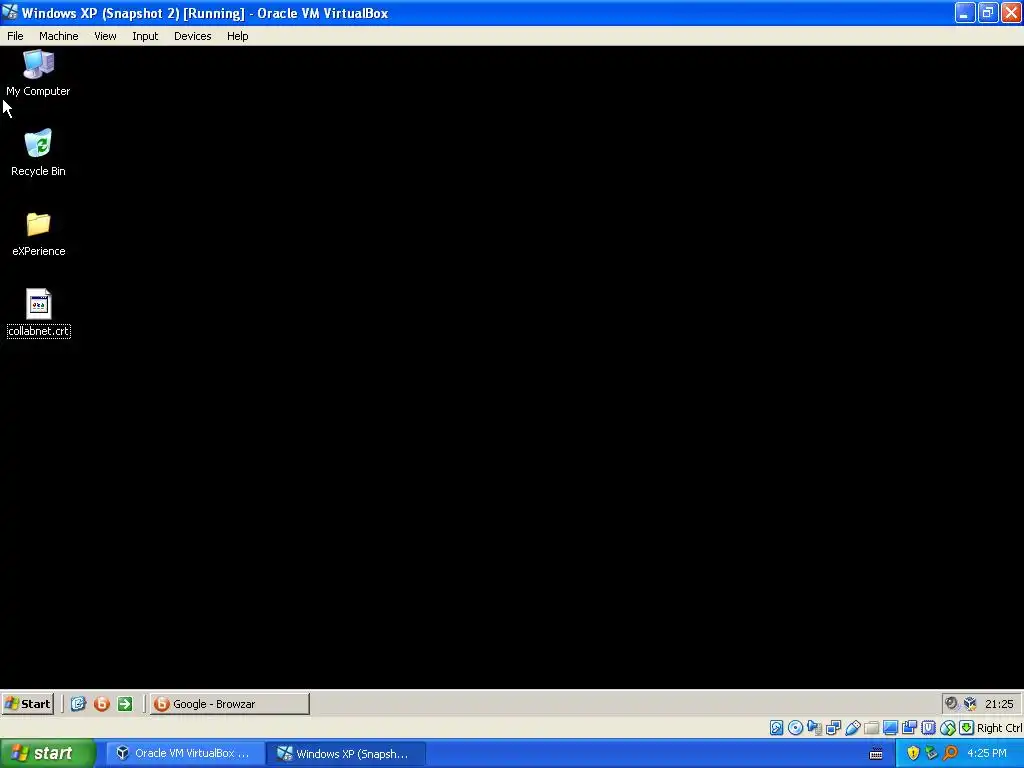Restore down the VirtualBox VM window
Screen dimensions: 1024x768
988,12
